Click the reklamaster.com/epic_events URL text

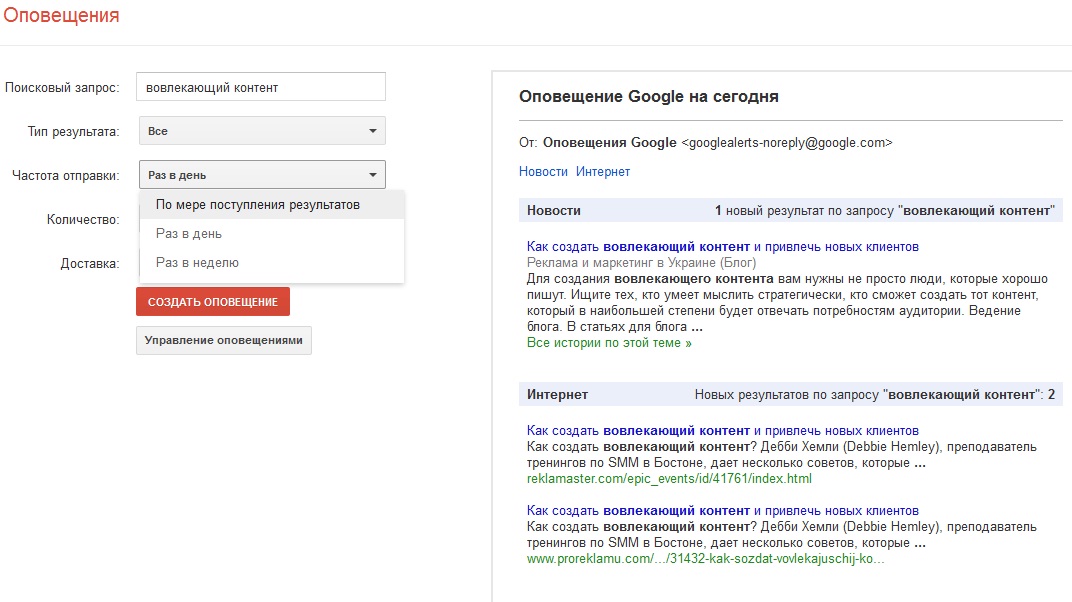669,478
